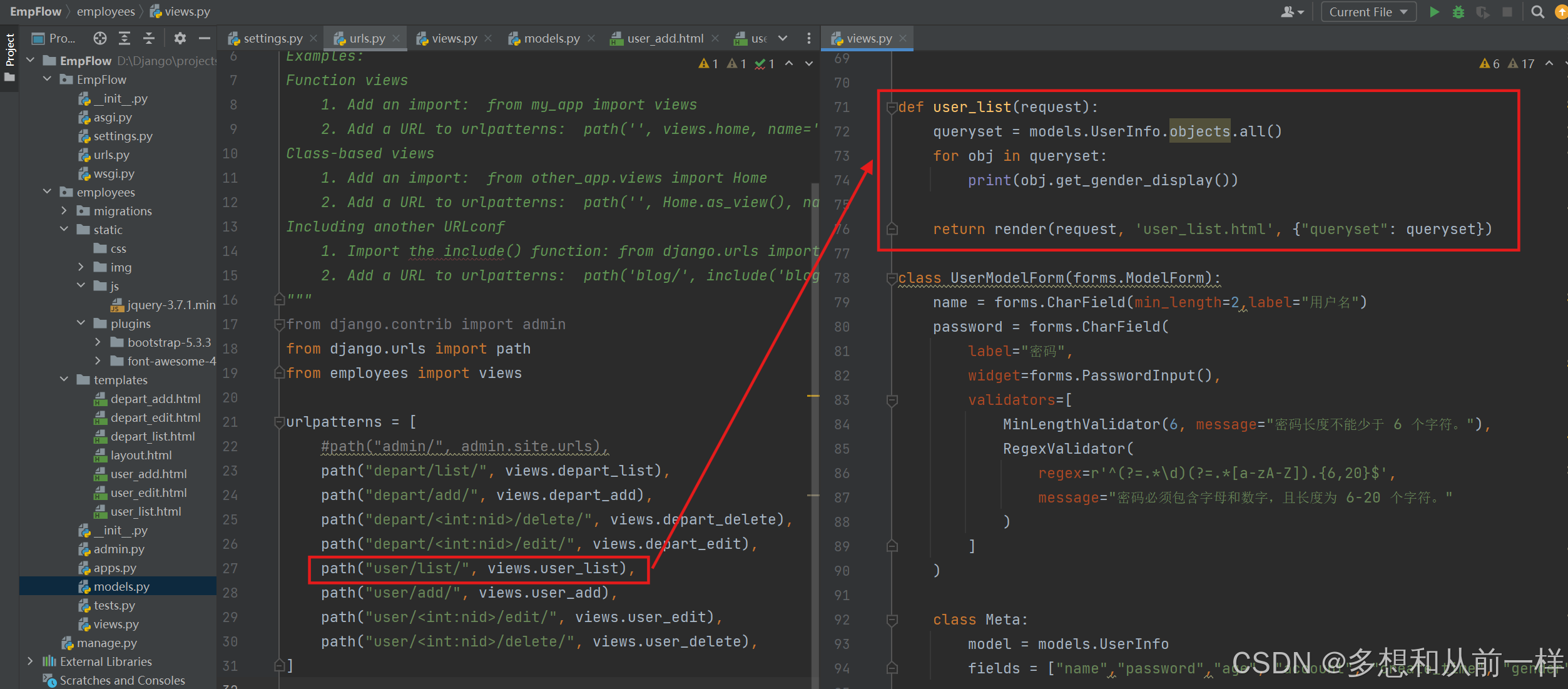The image size is (1568, 689).
Task: Click Expand All icon in Project panel
Action: [125, 38]
